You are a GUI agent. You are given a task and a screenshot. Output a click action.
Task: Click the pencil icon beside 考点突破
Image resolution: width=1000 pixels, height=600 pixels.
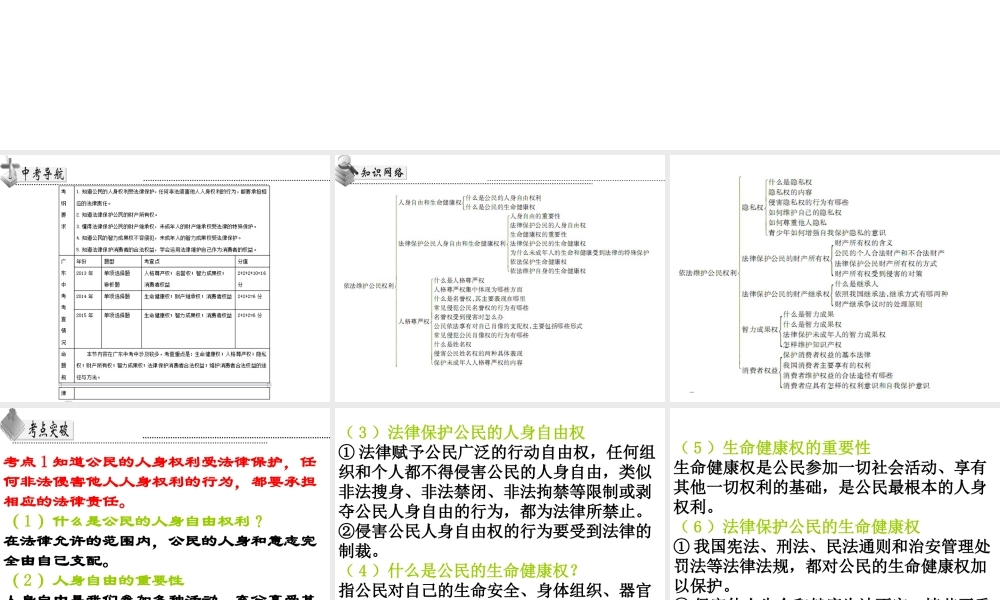[12, 425]
